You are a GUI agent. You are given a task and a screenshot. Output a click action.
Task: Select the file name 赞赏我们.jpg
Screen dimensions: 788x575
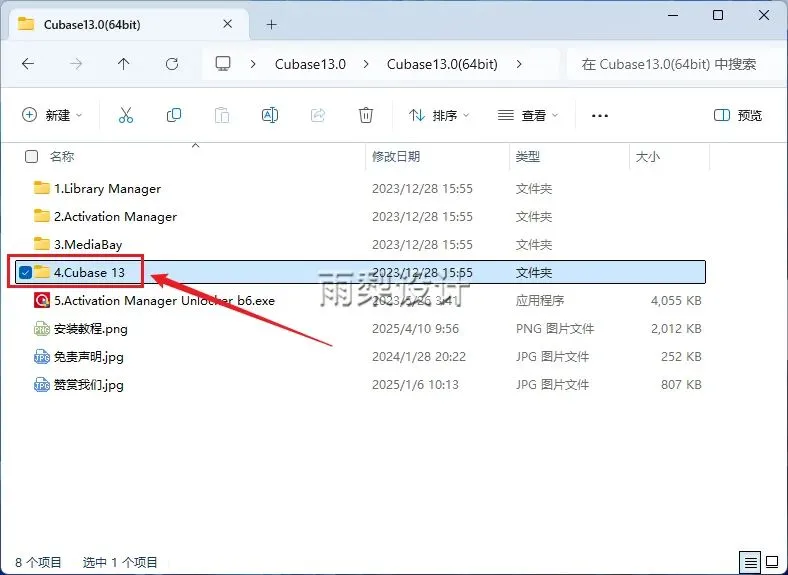pos(88,385)
